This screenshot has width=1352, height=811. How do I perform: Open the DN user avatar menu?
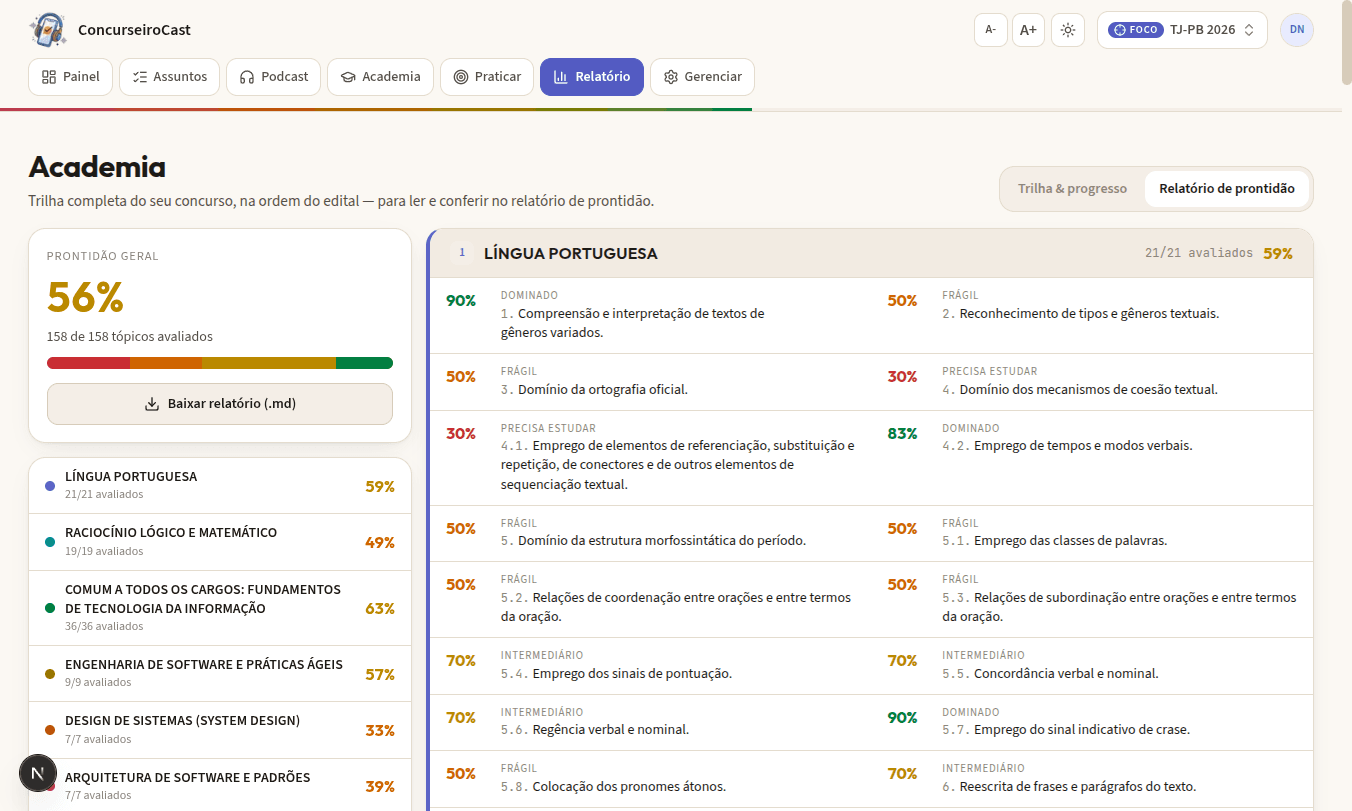(x=1297, y=30)
